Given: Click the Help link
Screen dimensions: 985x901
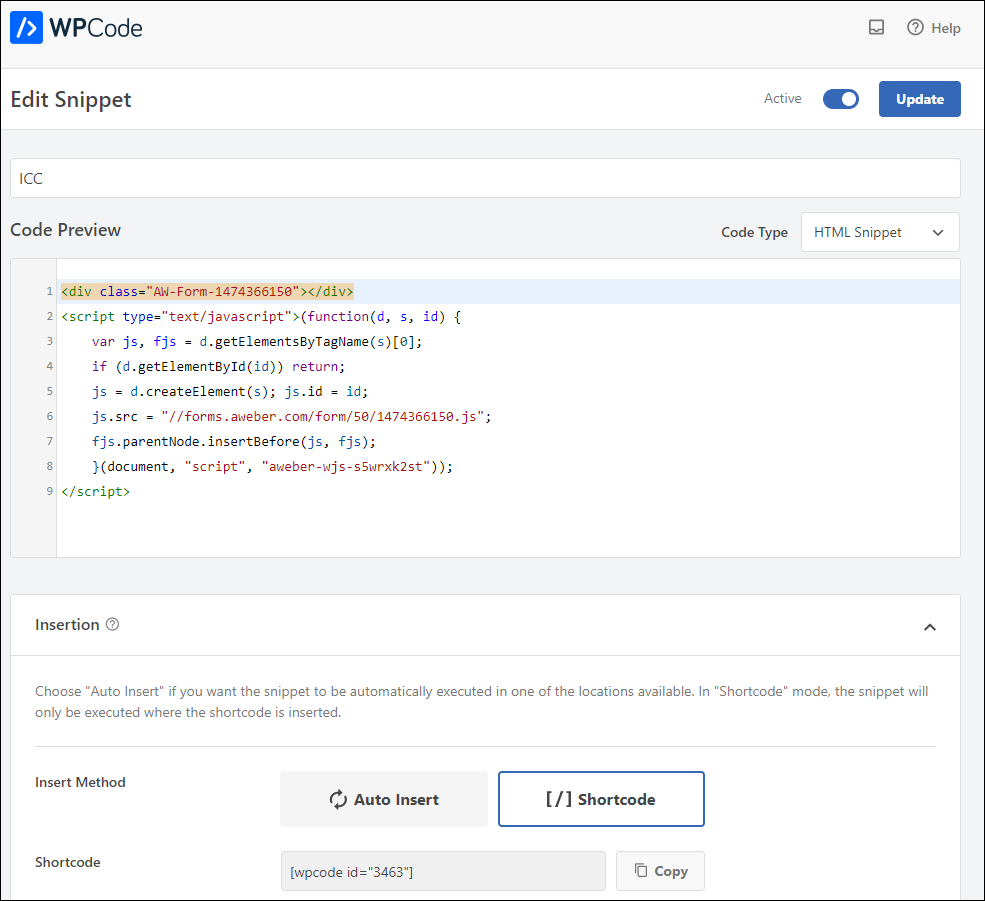Looking at the screenshot, I should pyautogui.click(x=944, y=28).
